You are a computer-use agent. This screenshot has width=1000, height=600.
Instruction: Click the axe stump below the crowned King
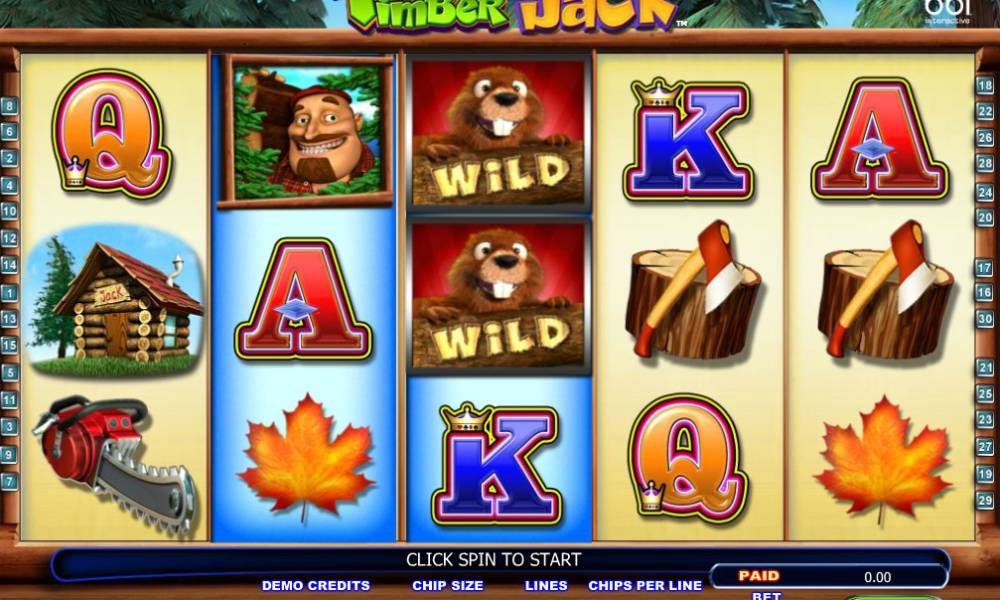pos(693,289)
